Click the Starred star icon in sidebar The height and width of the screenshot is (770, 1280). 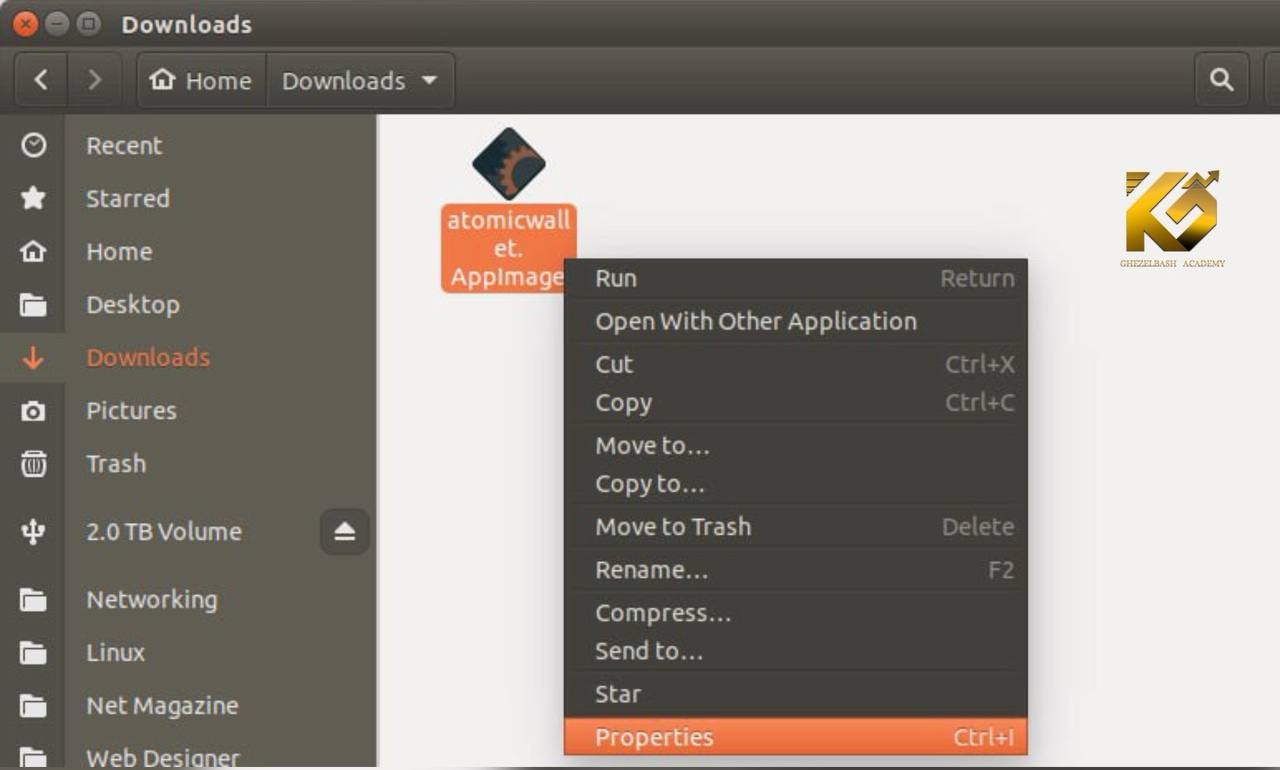click(33, 198)
